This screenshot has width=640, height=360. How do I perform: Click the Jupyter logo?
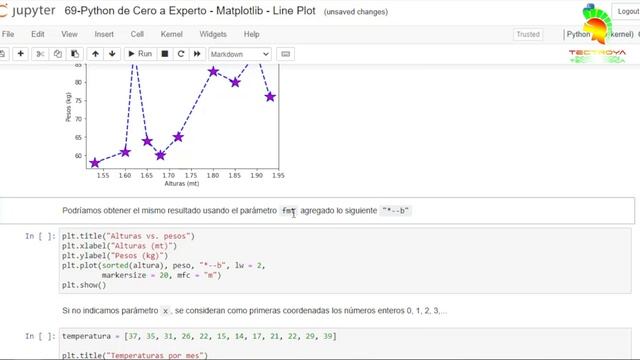pyautogui.click(x=27, y=11)
